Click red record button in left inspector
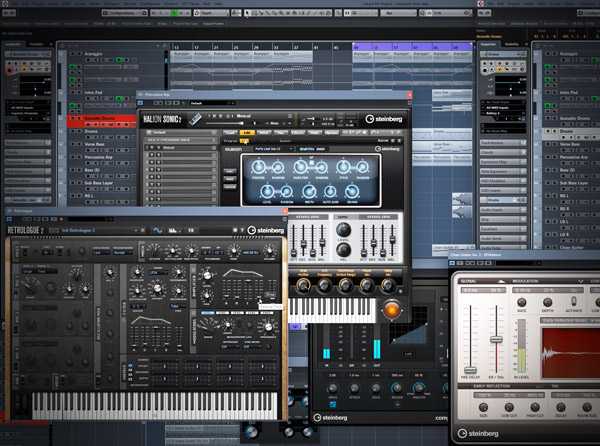This screenshot has height=446, width=600. pyautogui.click(x=10, y=70)
